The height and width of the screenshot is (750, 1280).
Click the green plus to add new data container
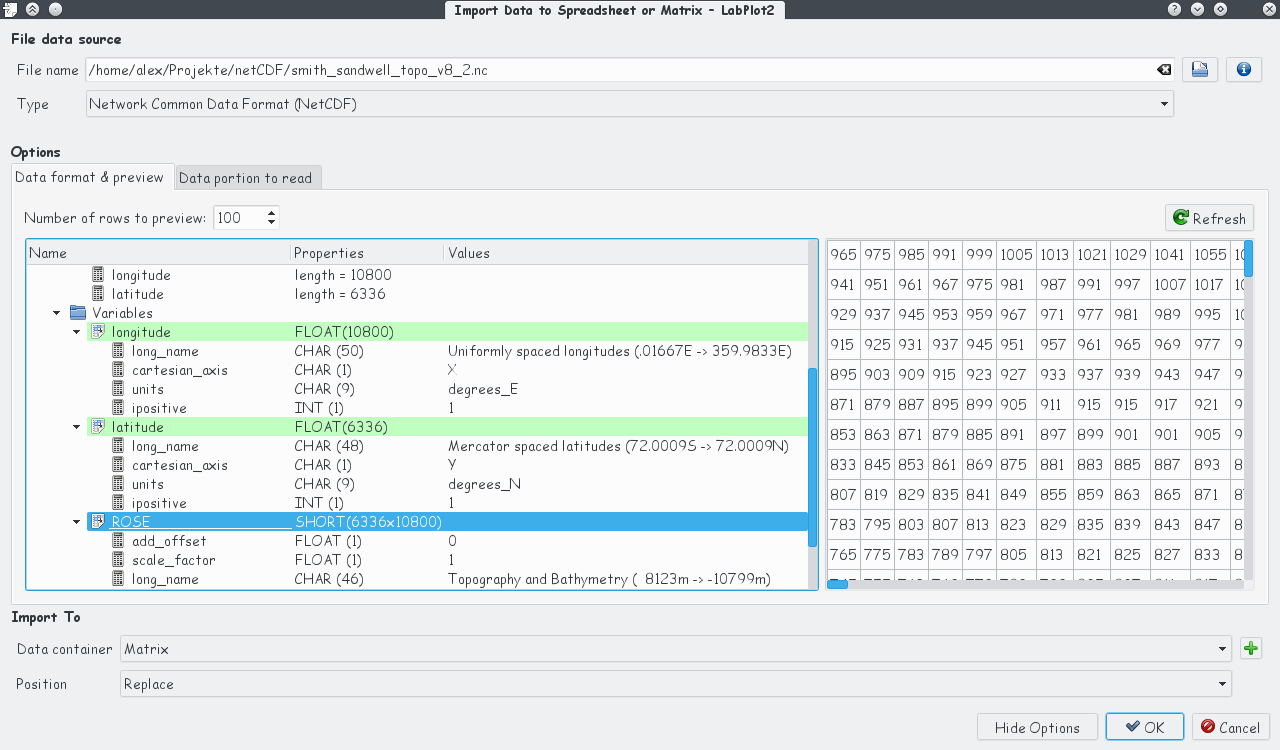(1250, 648)
